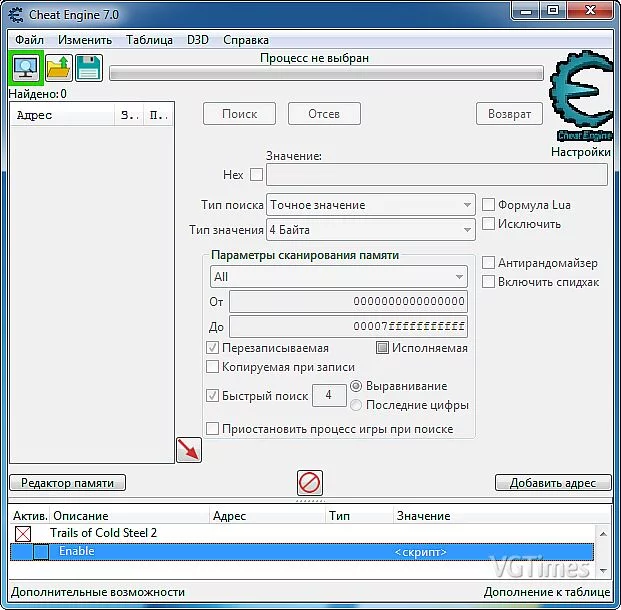The image size is (621, 610).
Task: Click the Отсев button
Action: 324,114
